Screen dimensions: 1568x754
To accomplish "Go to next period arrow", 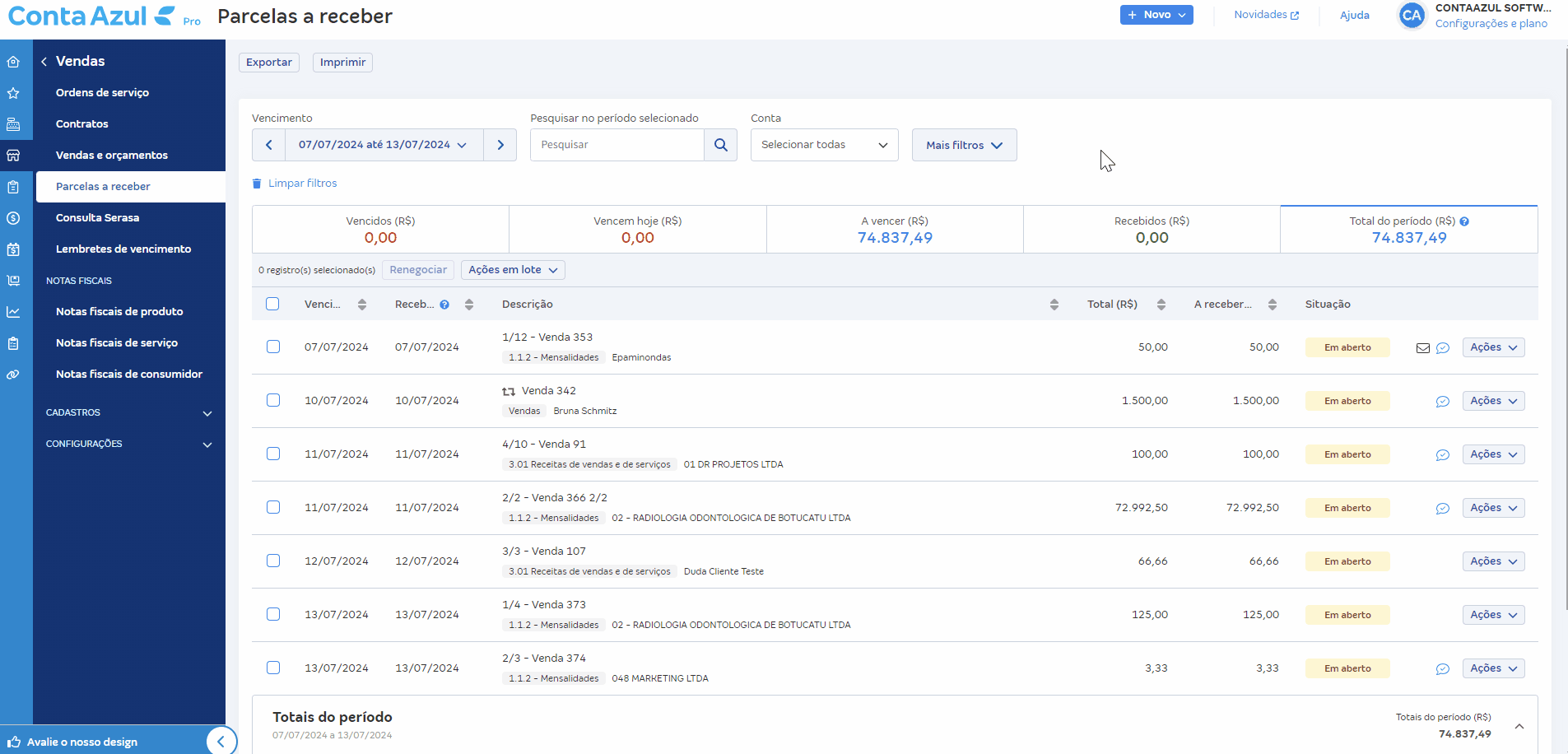I will click(500, 145).
